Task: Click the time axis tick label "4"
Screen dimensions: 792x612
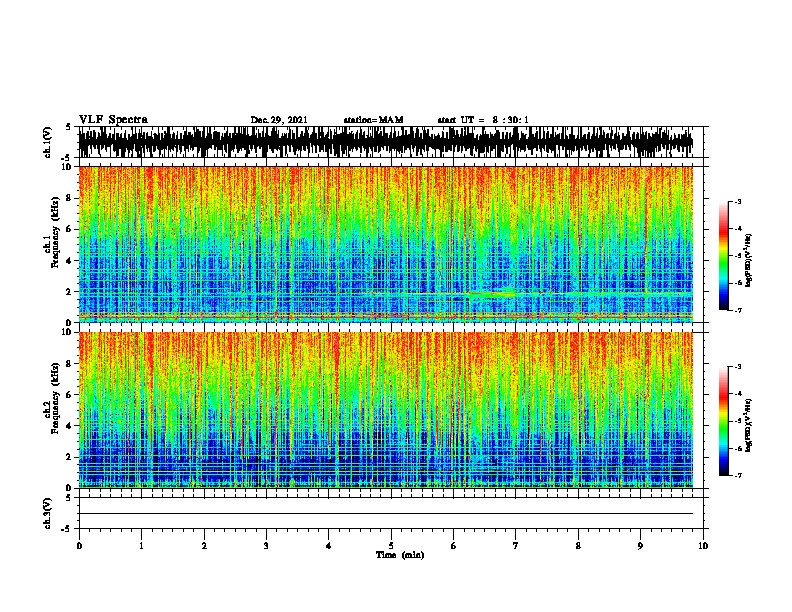Action: [329, 545]
